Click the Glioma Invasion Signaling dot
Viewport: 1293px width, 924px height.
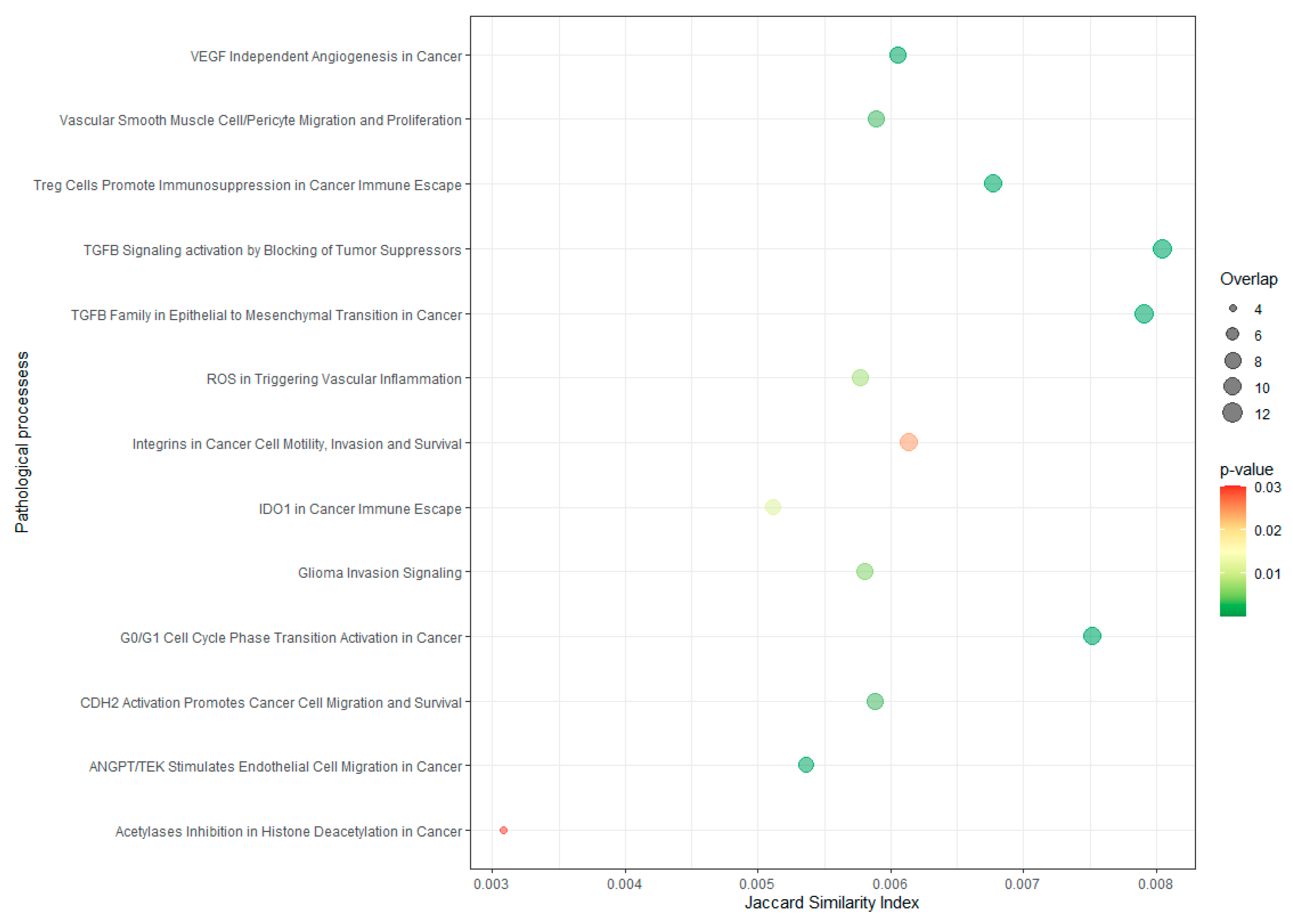pyautogui.click(x=864, y=571)
